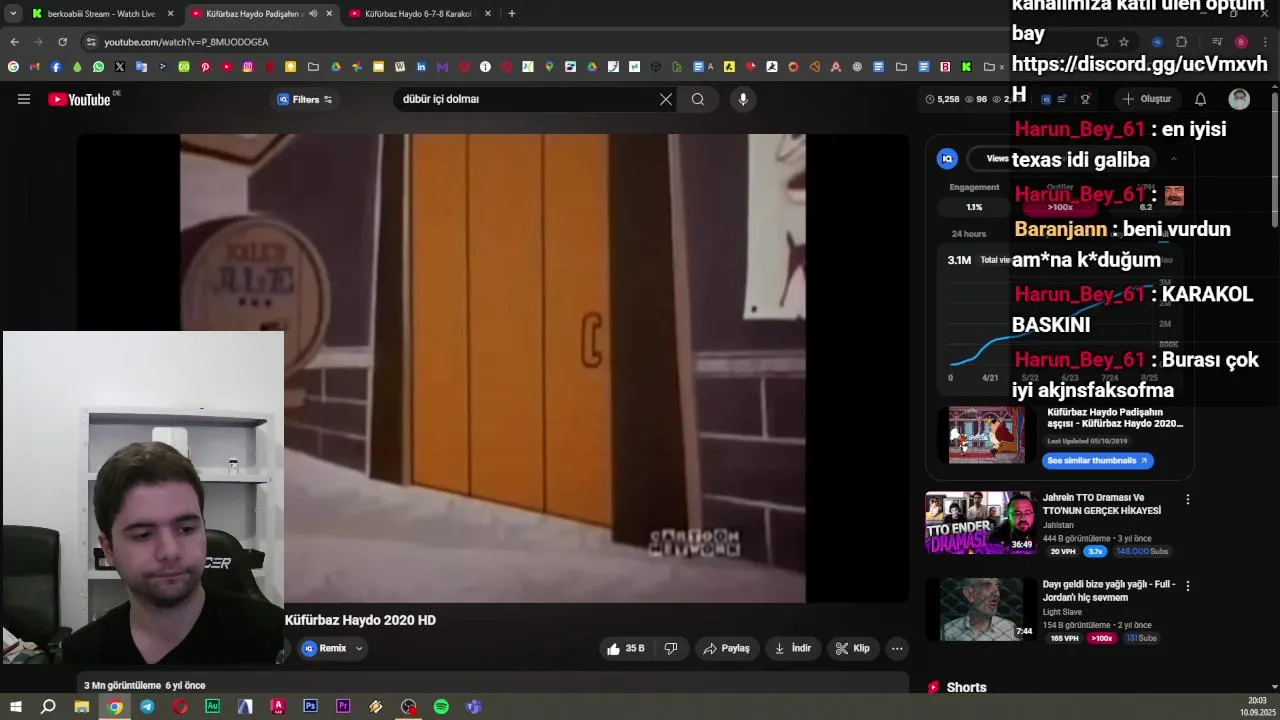
Task: Click See similar thumbnails link
Action: [1097, 461]
